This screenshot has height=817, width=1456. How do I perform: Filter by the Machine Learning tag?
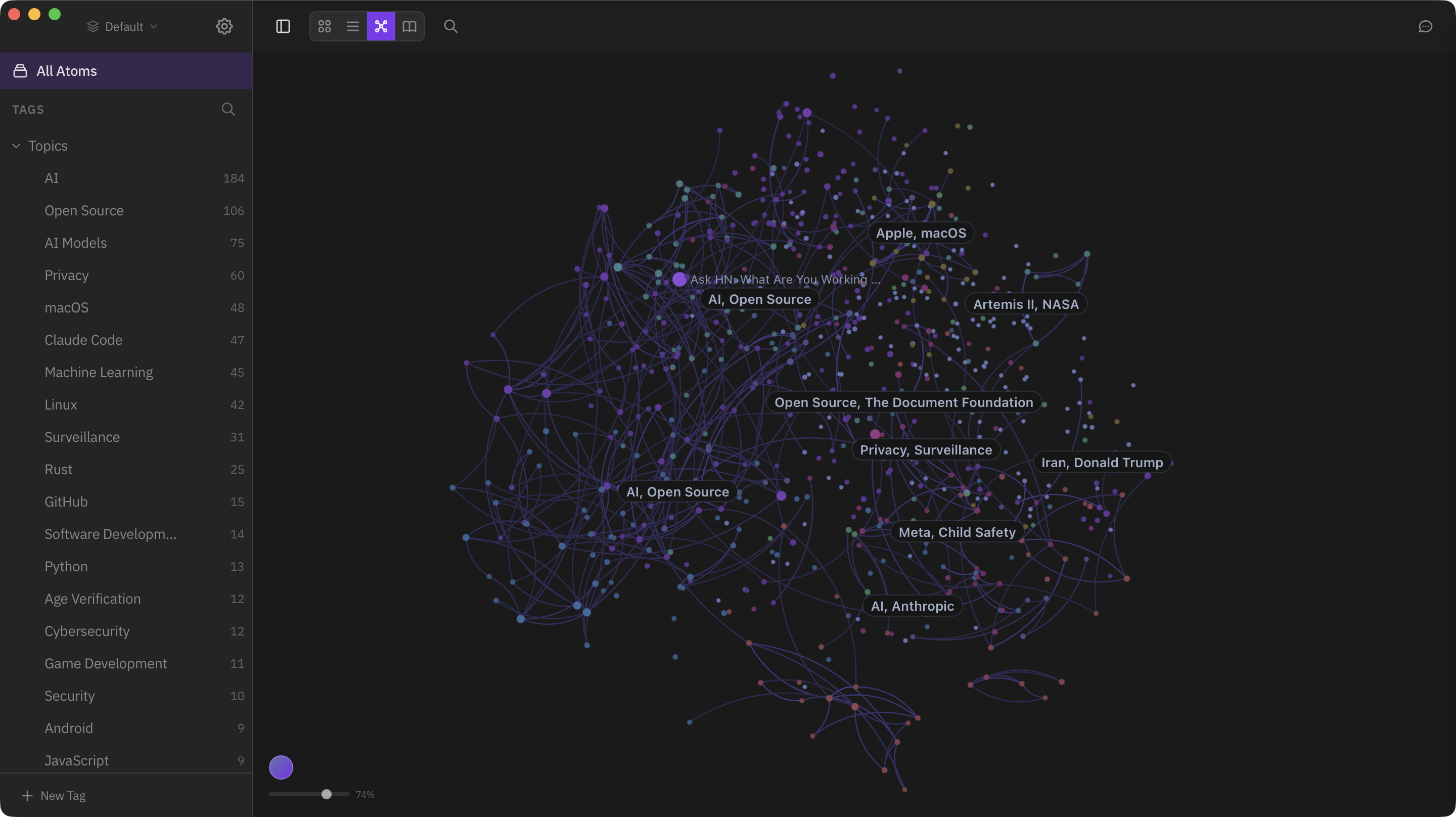pyautogui.click(x=99, y=372)
